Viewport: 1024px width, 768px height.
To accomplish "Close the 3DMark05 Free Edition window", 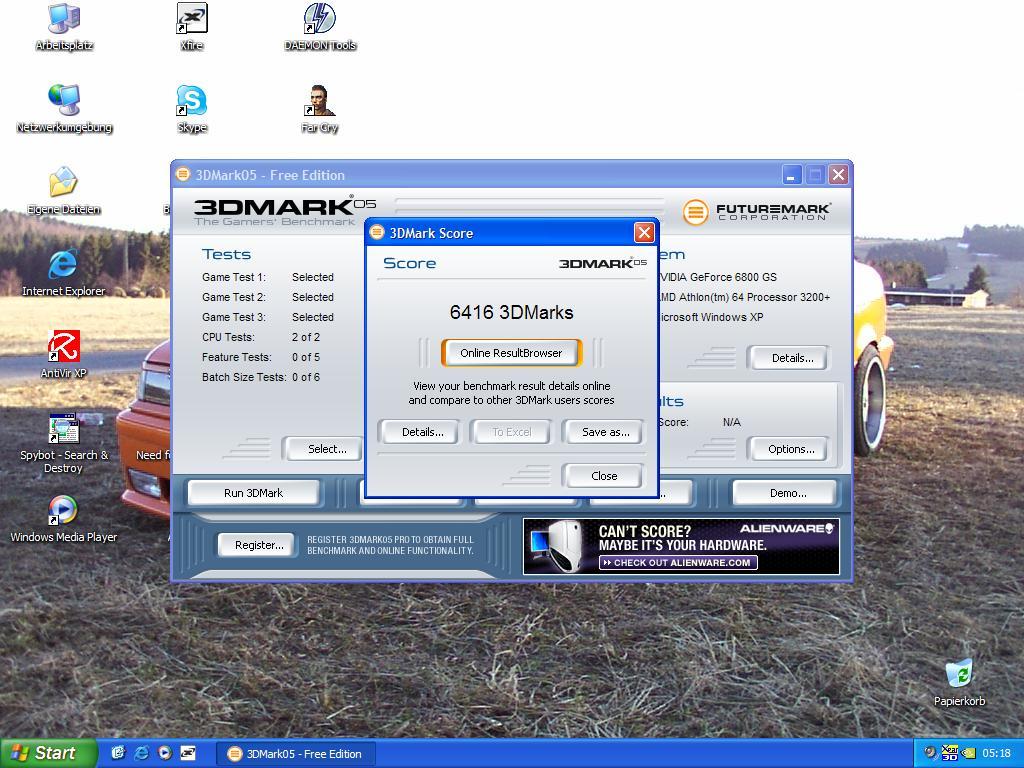I will point(839,175).
